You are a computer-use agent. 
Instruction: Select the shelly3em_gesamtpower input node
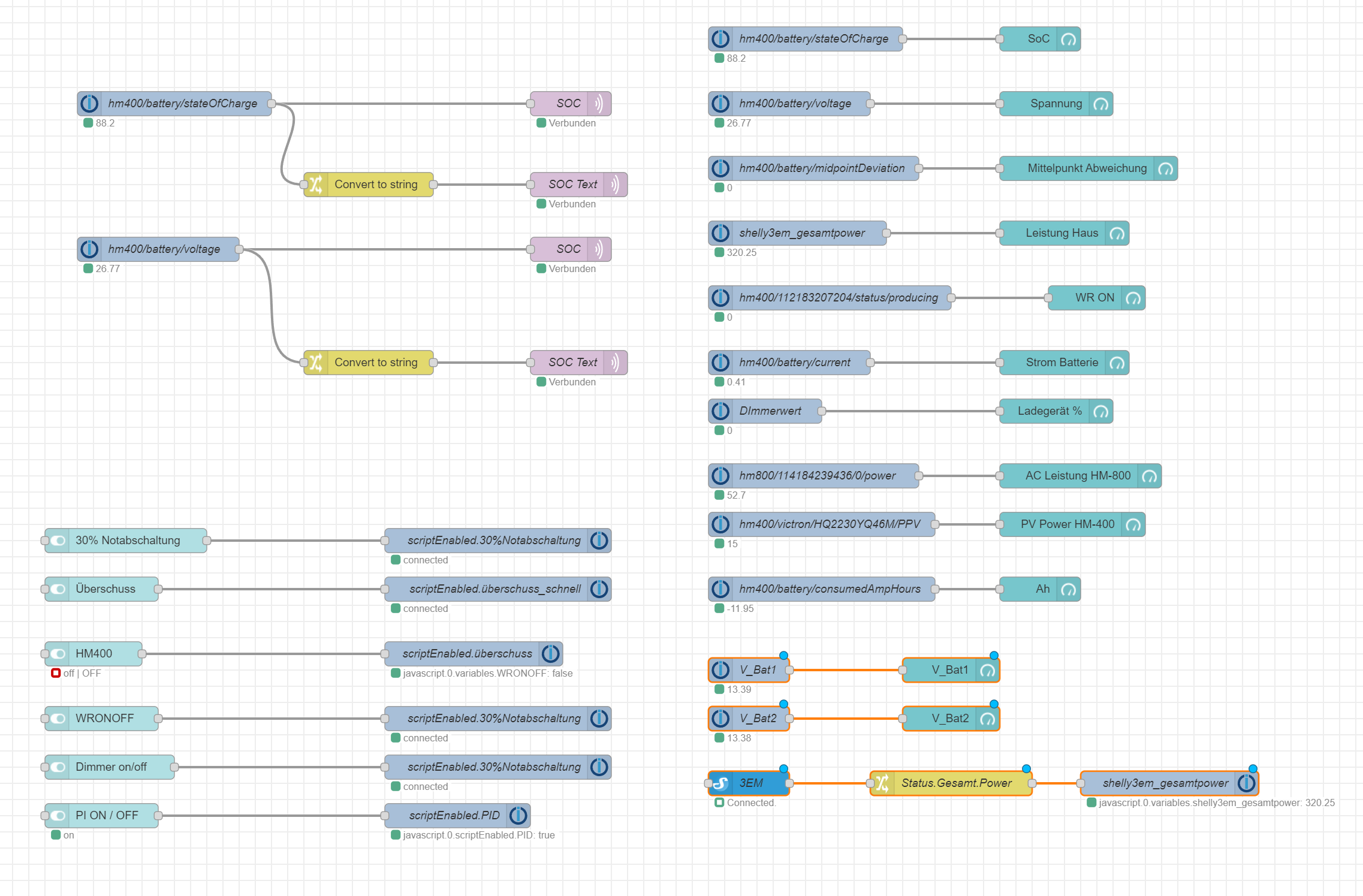[x=802, y=233]
